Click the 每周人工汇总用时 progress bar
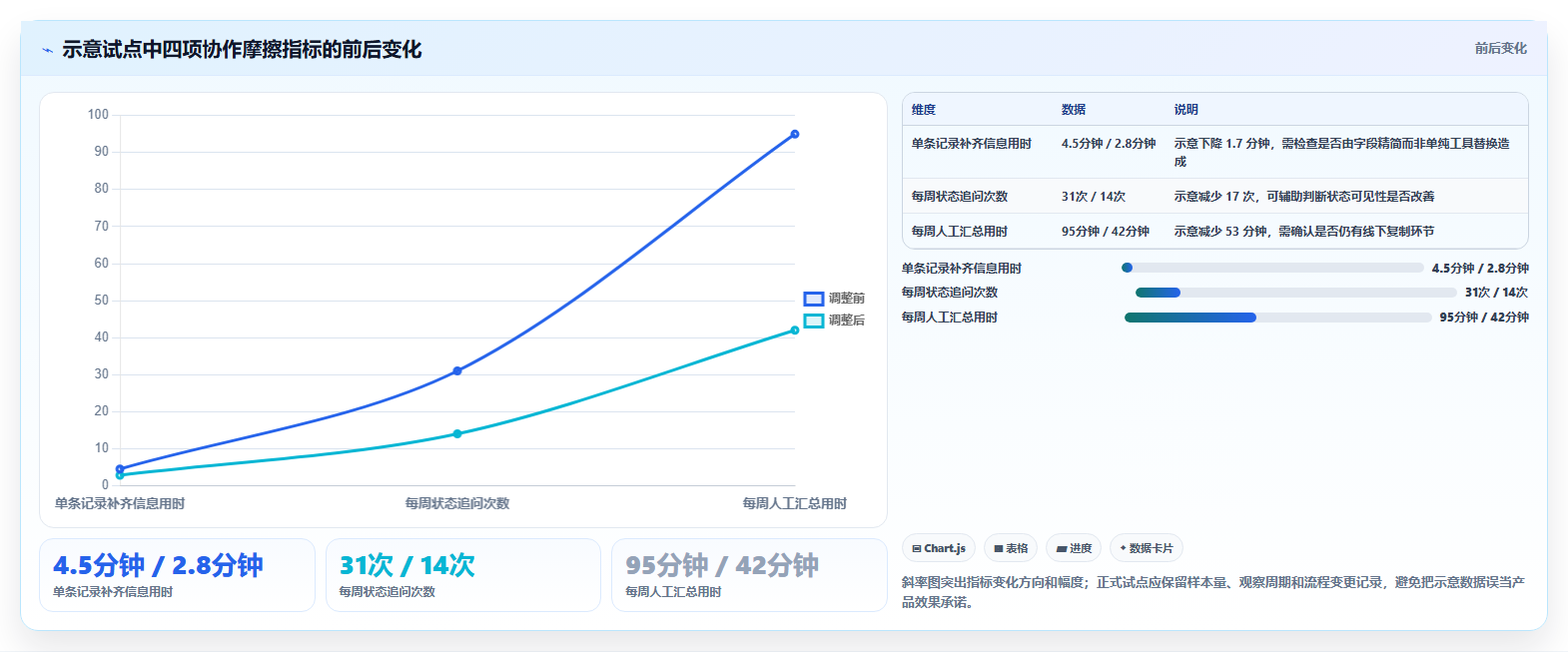Screen dimensions: 1568x652 pos(1278,318)
